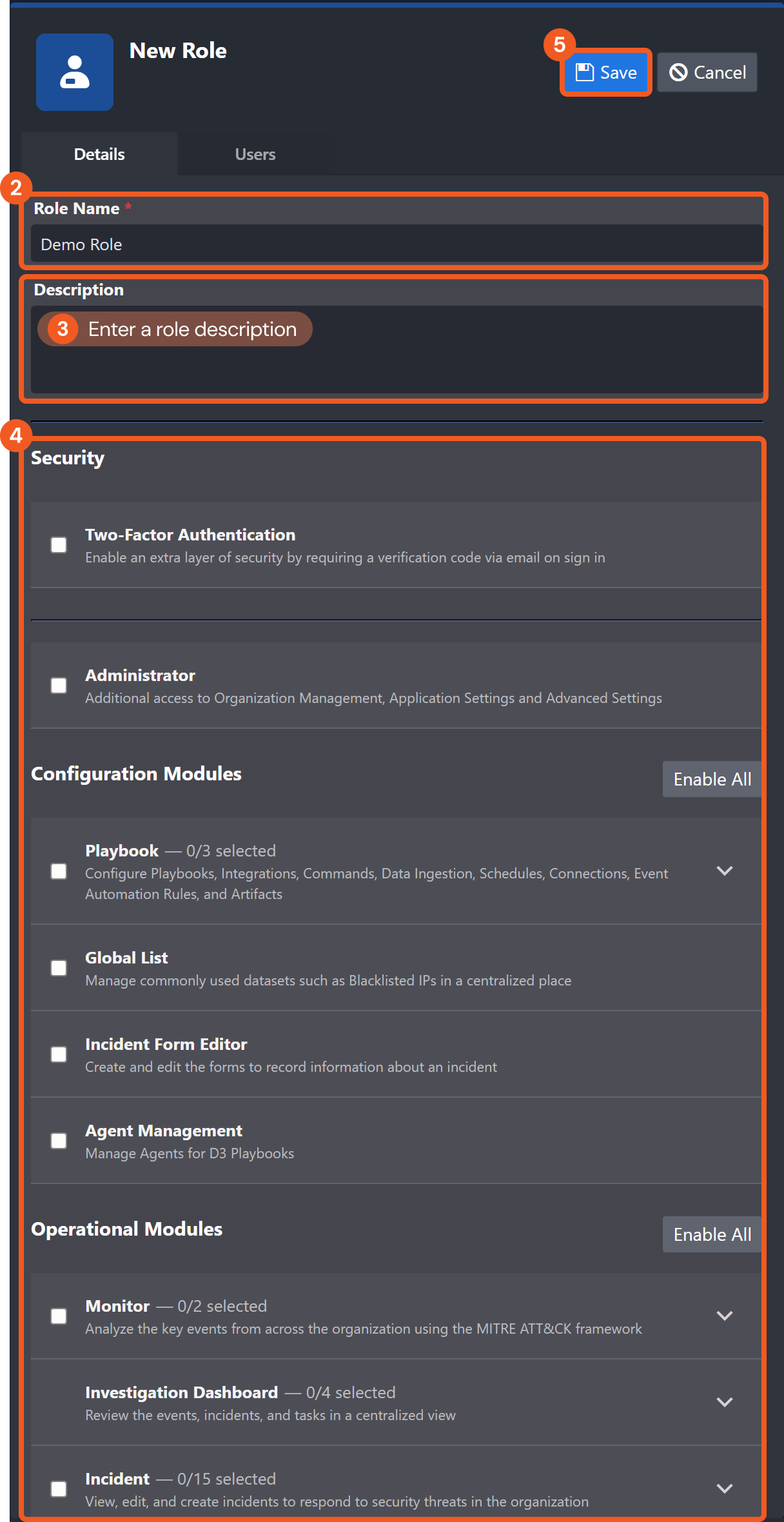Select the Details tab
The height and width of the screenshot is (1522, 784).
pyautogui.click(x=99, y=154)
